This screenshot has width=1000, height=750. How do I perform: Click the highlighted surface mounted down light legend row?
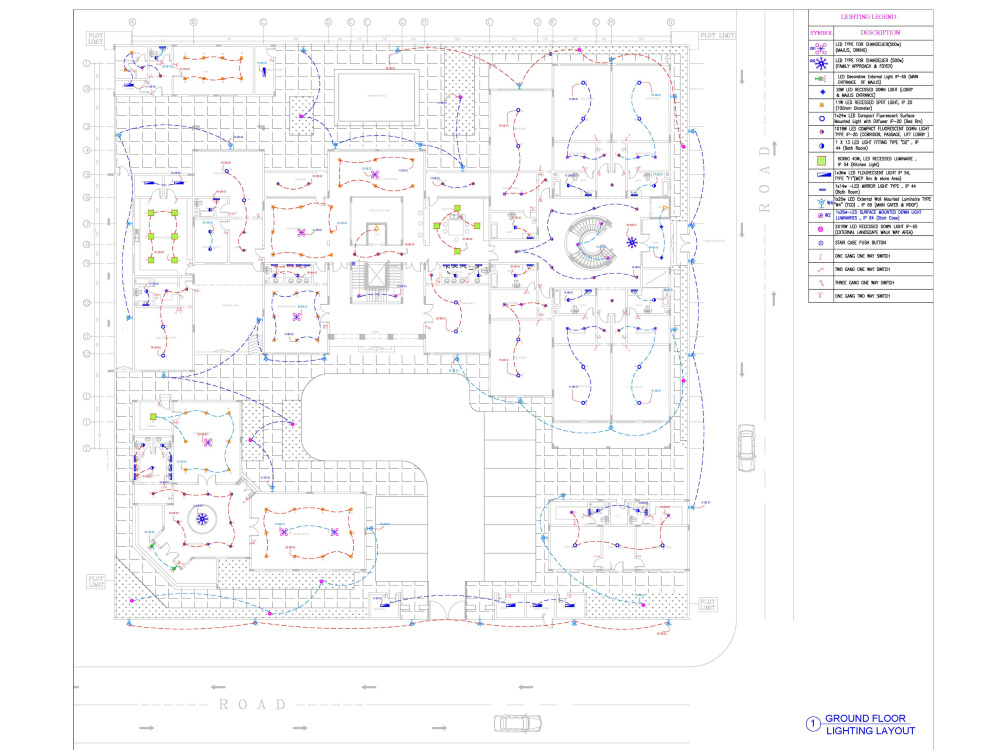coord(822,215)
